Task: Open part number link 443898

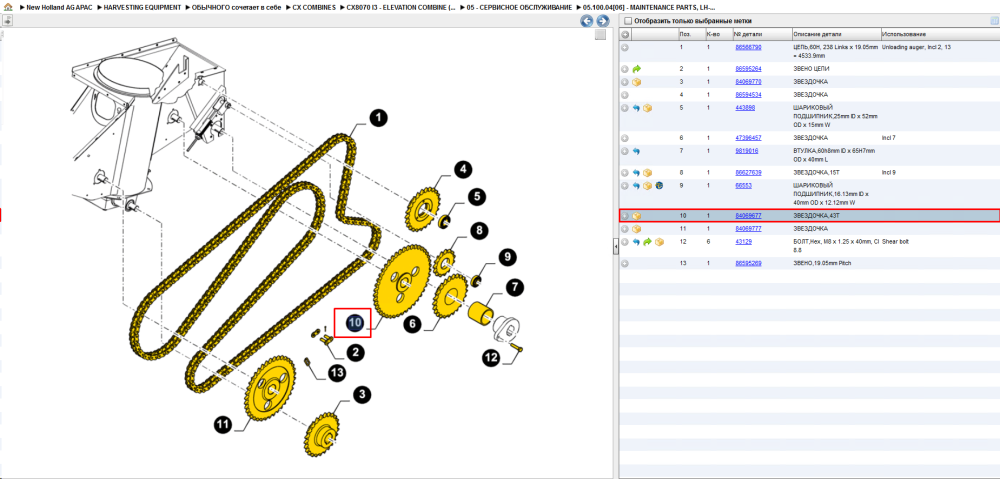Action: pyautogui.click(x=745, y=108)
